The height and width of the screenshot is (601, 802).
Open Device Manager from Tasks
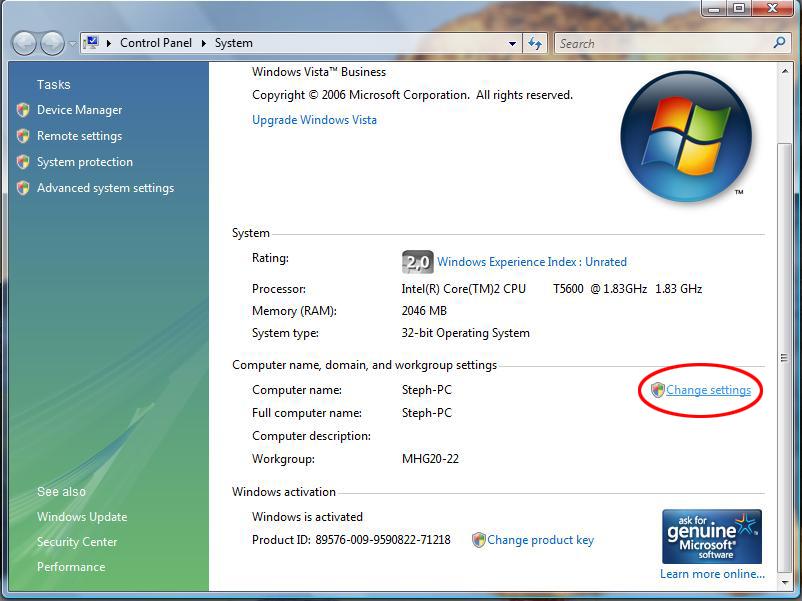[x=79, y=110]
